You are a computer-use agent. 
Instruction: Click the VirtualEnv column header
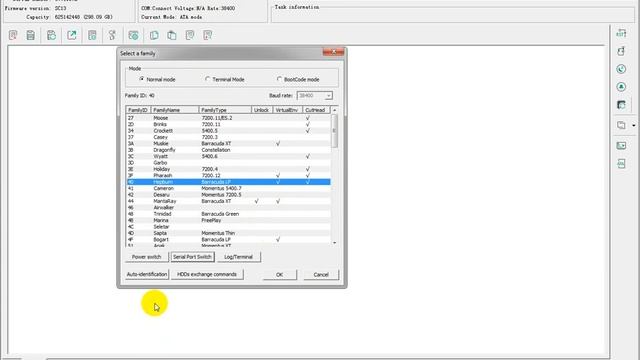287,110
